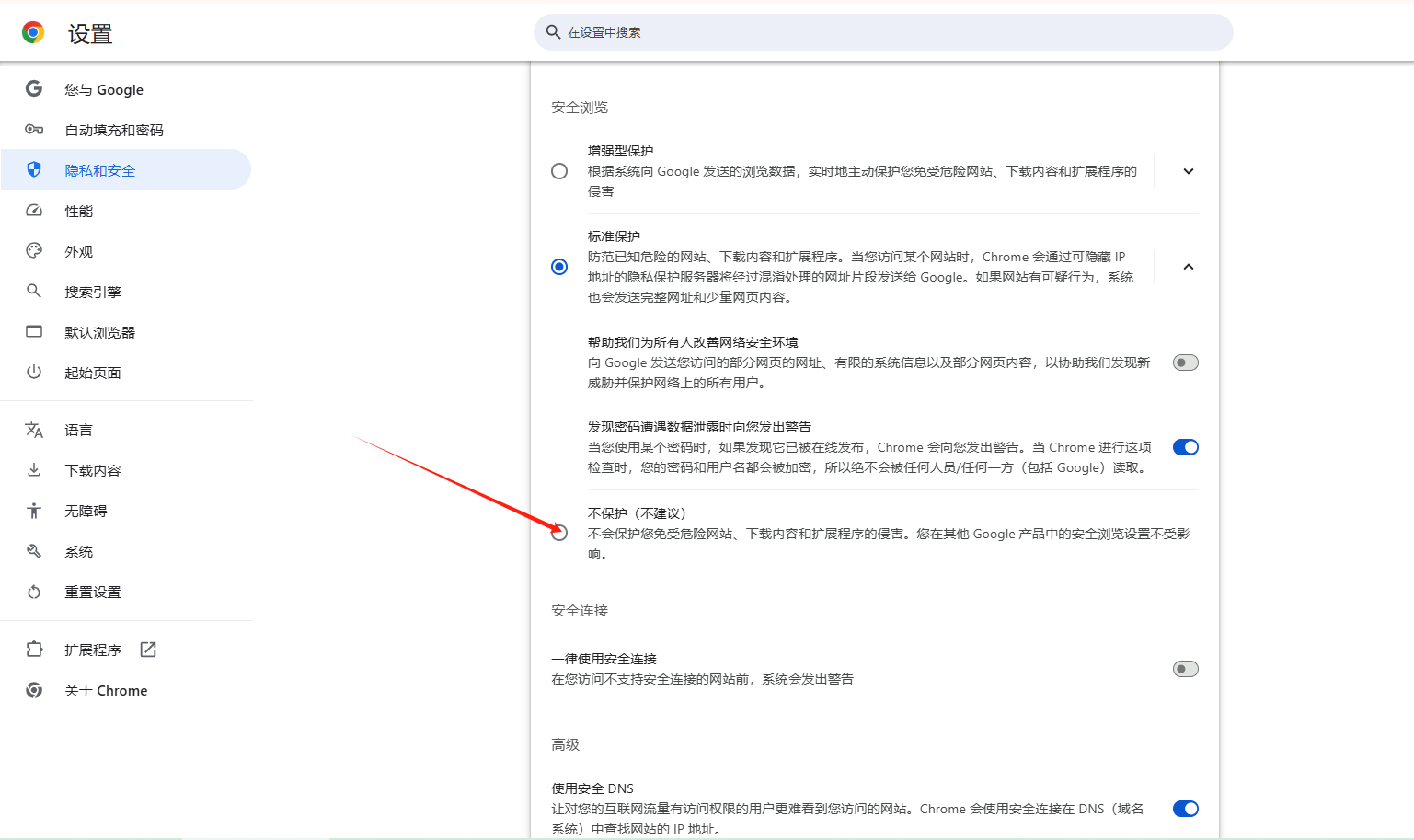The width and height of the screenshot is (1414, 840).
Task: Disable the 使用安全 DNS switch
Action: coord(1186,809)
